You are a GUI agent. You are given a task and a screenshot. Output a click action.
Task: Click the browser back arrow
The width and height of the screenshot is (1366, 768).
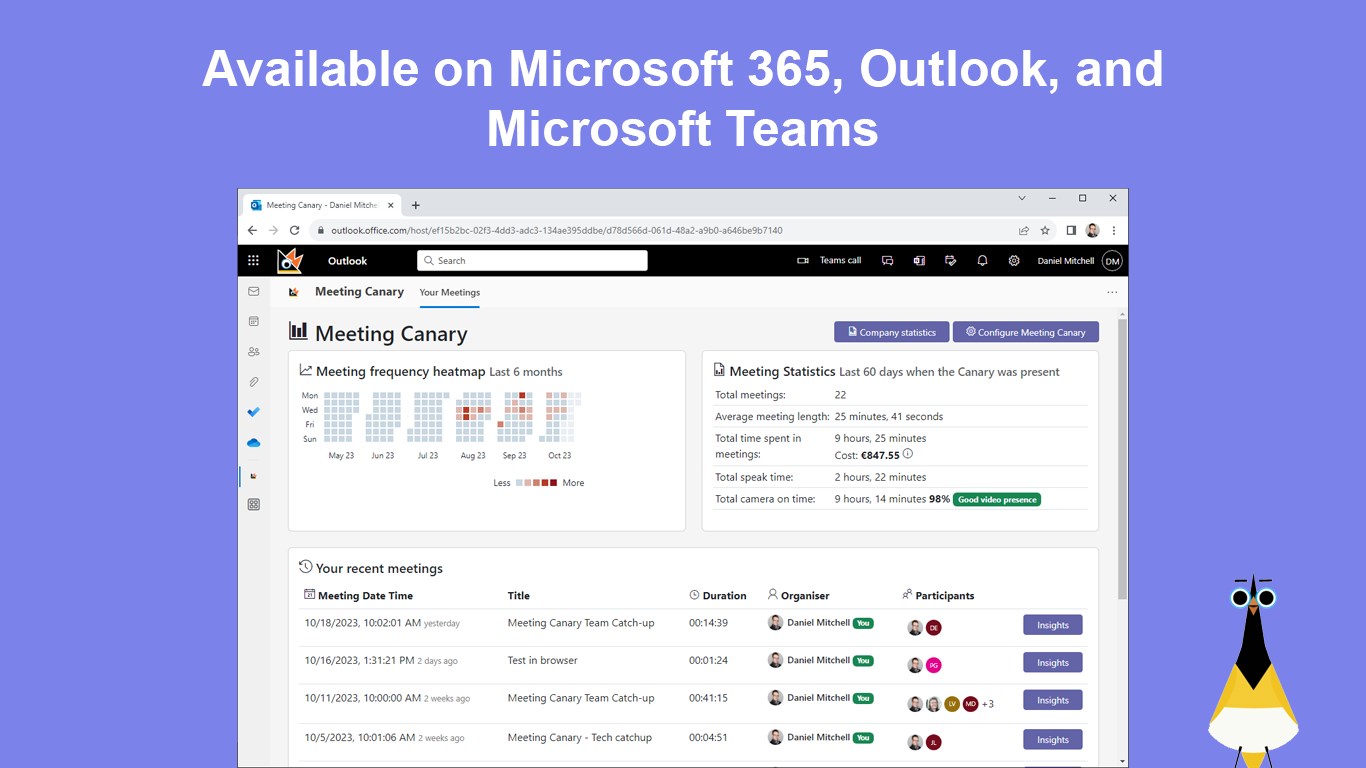point(252,230)
